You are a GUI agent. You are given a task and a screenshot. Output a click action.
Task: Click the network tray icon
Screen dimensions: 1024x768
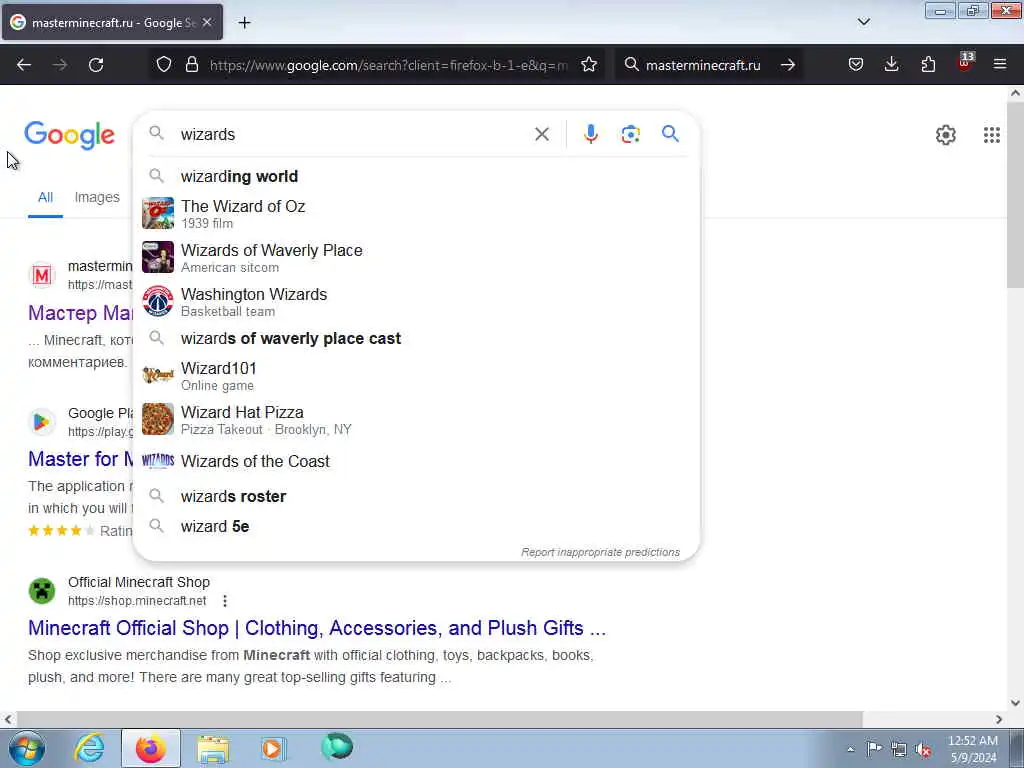(x=899, y=749)
